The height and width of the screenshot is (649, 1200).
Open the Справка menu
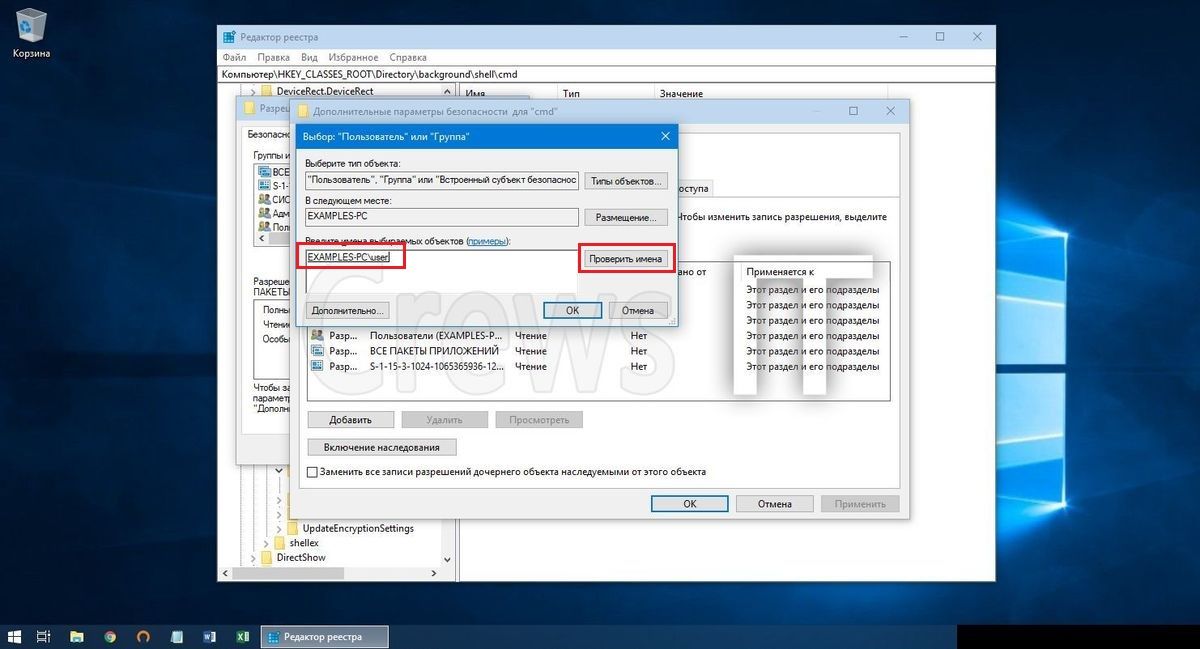click(x=407, y=58)
